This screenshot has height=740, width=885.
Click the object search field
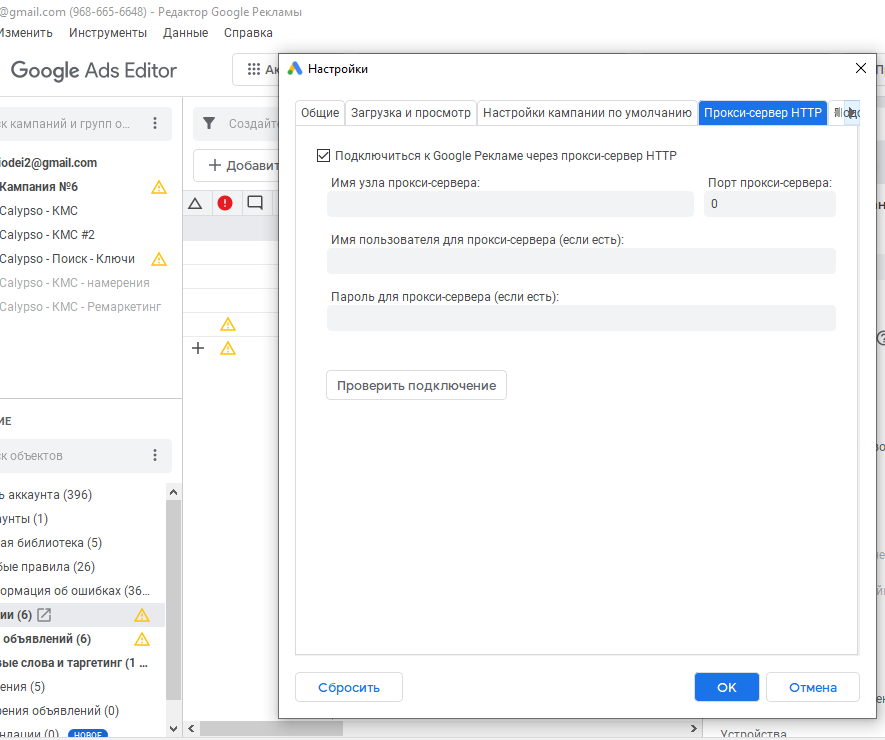(71, 456)
